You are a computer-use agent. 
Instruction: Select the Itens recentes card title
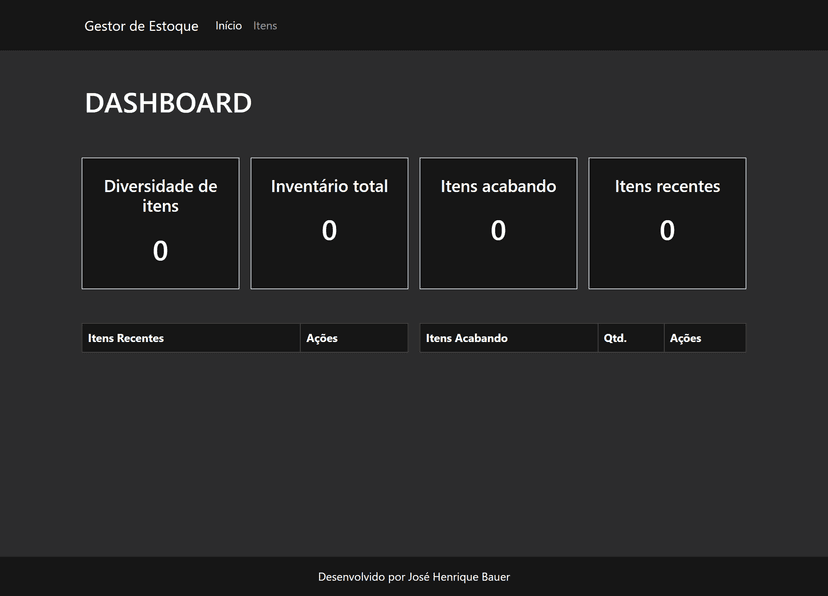pos(667,186)
